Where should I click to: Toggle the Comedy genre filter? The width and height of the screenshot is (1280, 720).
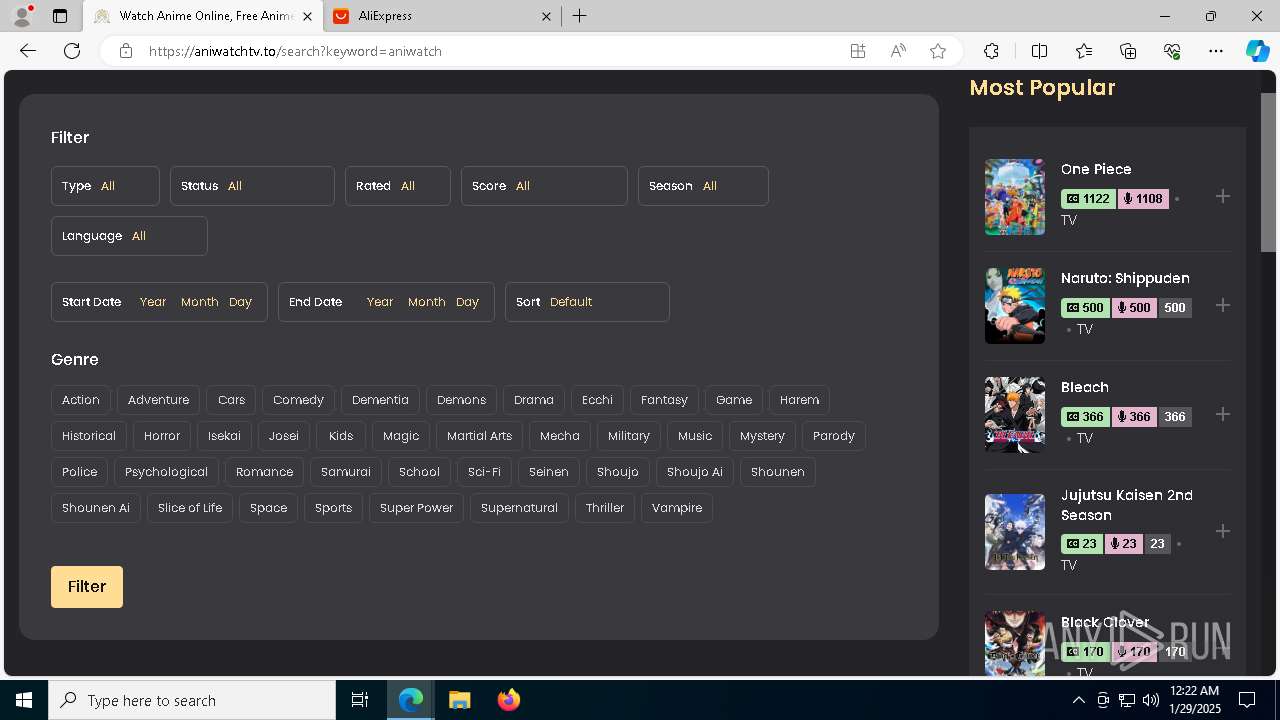(298, 400)
